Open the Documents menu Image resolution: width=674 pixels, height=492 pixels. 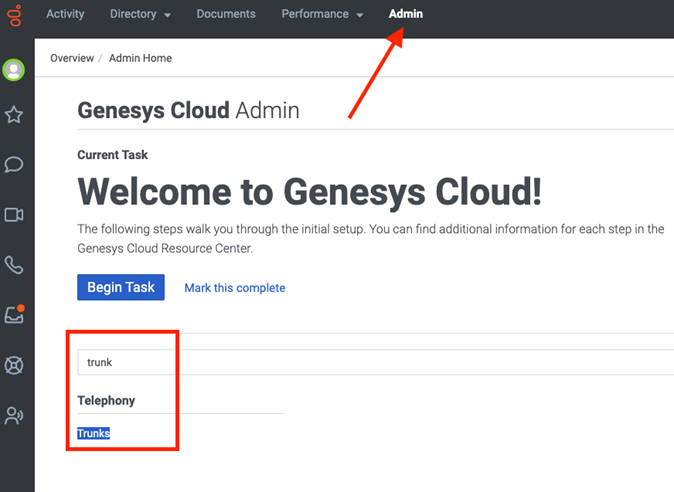(226, 15)
